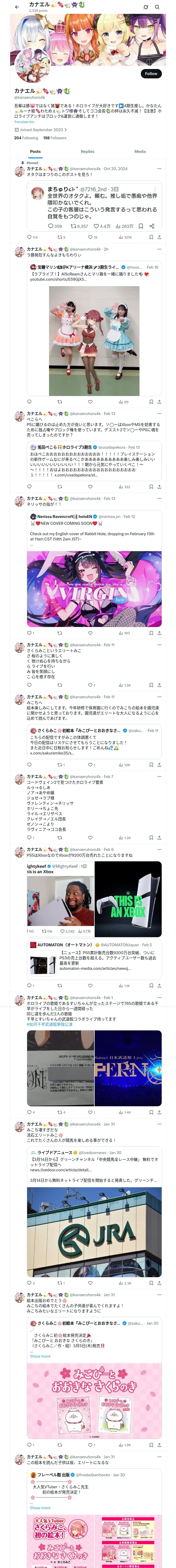Go back using the top-left arrow

tap(17, 7)
